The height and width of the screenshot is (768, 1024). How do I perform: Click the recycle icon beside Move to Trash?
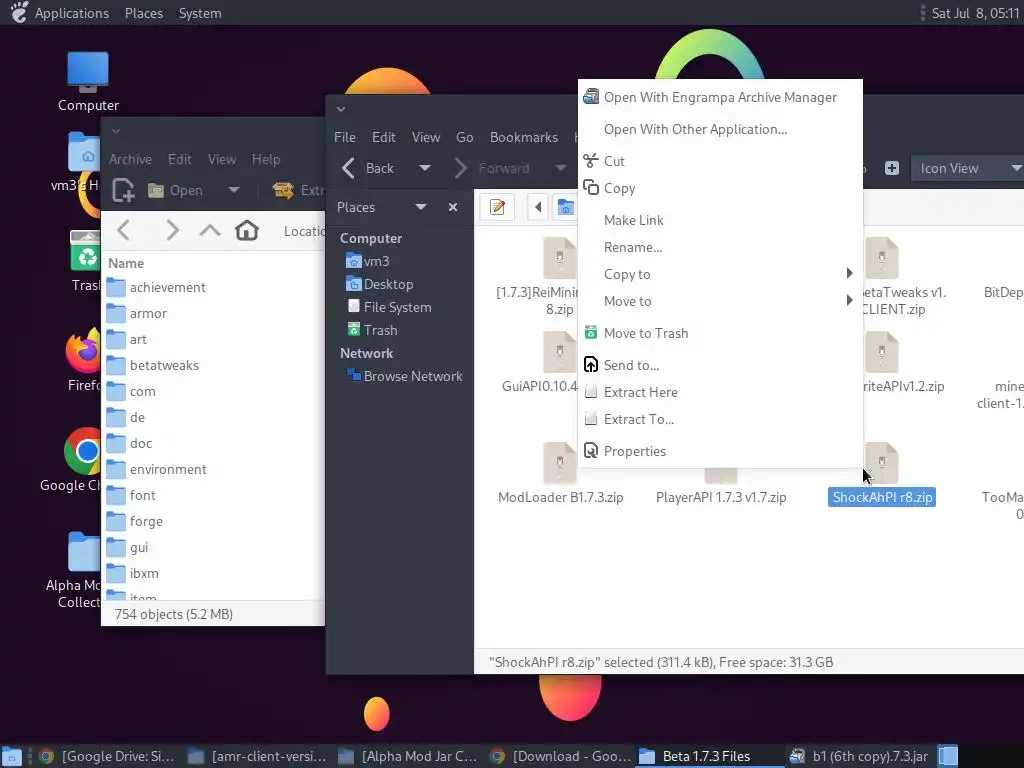pos(591,332)
